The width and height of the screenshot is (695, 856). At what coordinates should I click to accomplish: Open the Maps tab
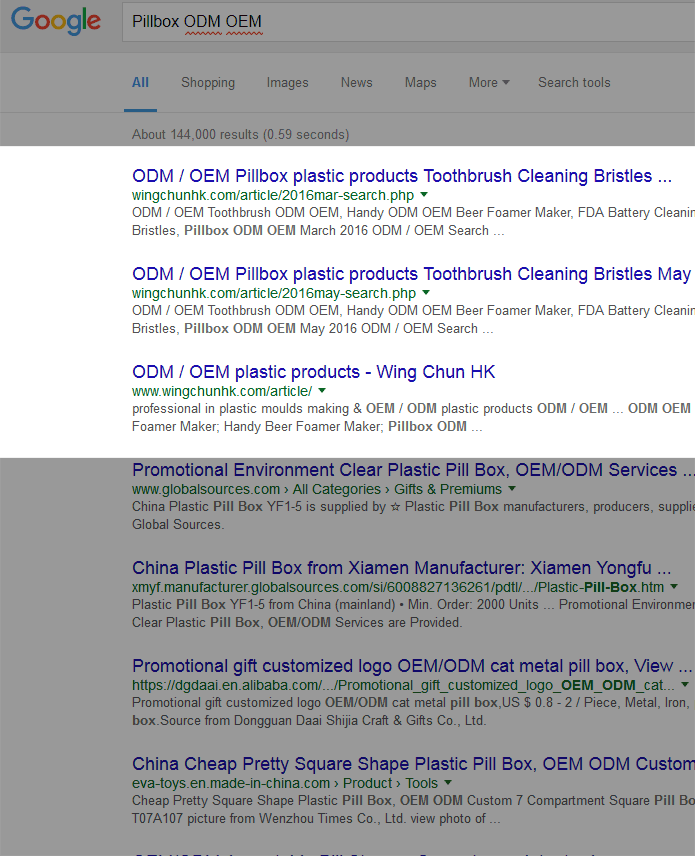pos(420,82)
